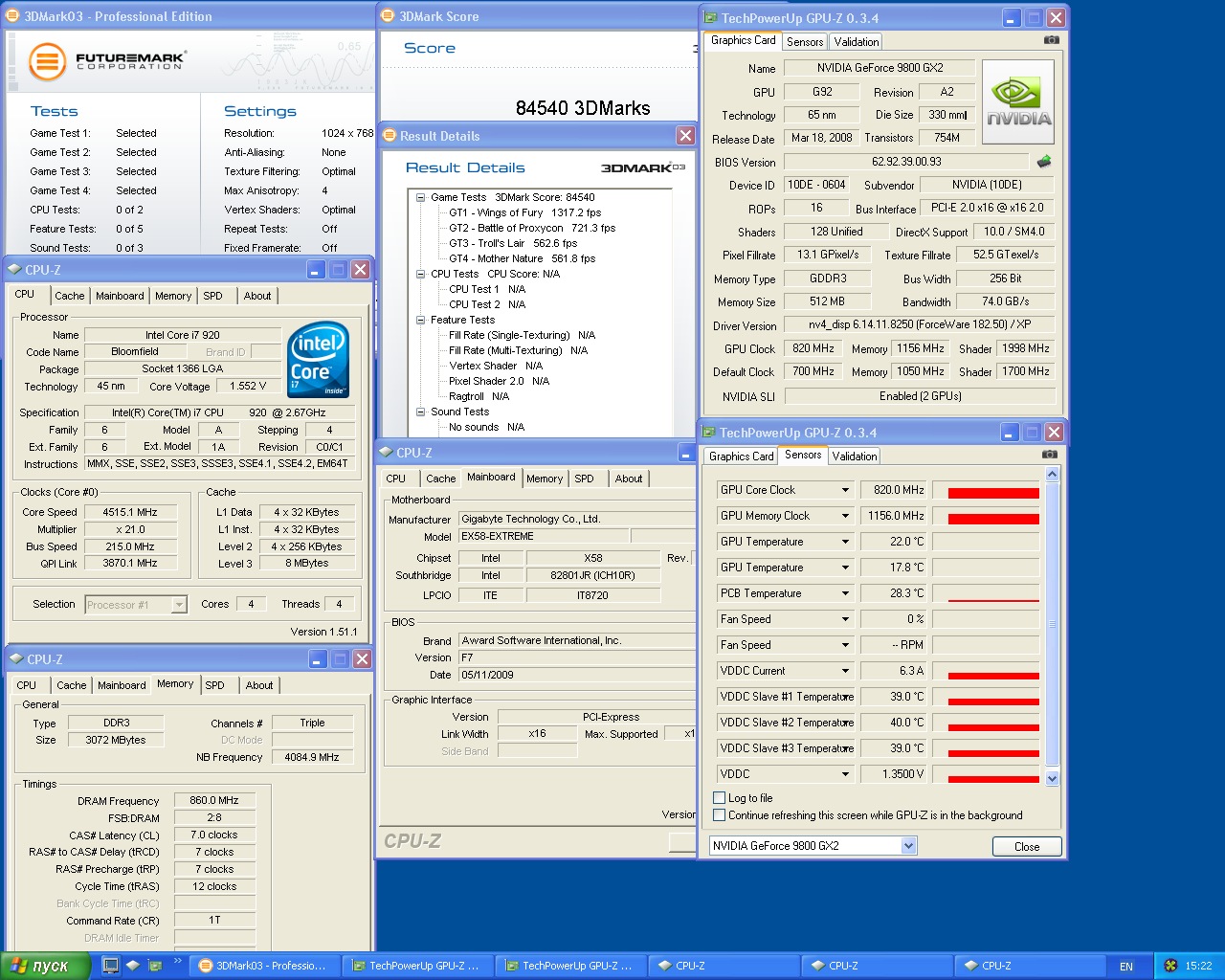The width and height of the screenshot is (1225, 980).
Task: Open Cache tab in CPU-Z Processor window
Action: point(69,296)
